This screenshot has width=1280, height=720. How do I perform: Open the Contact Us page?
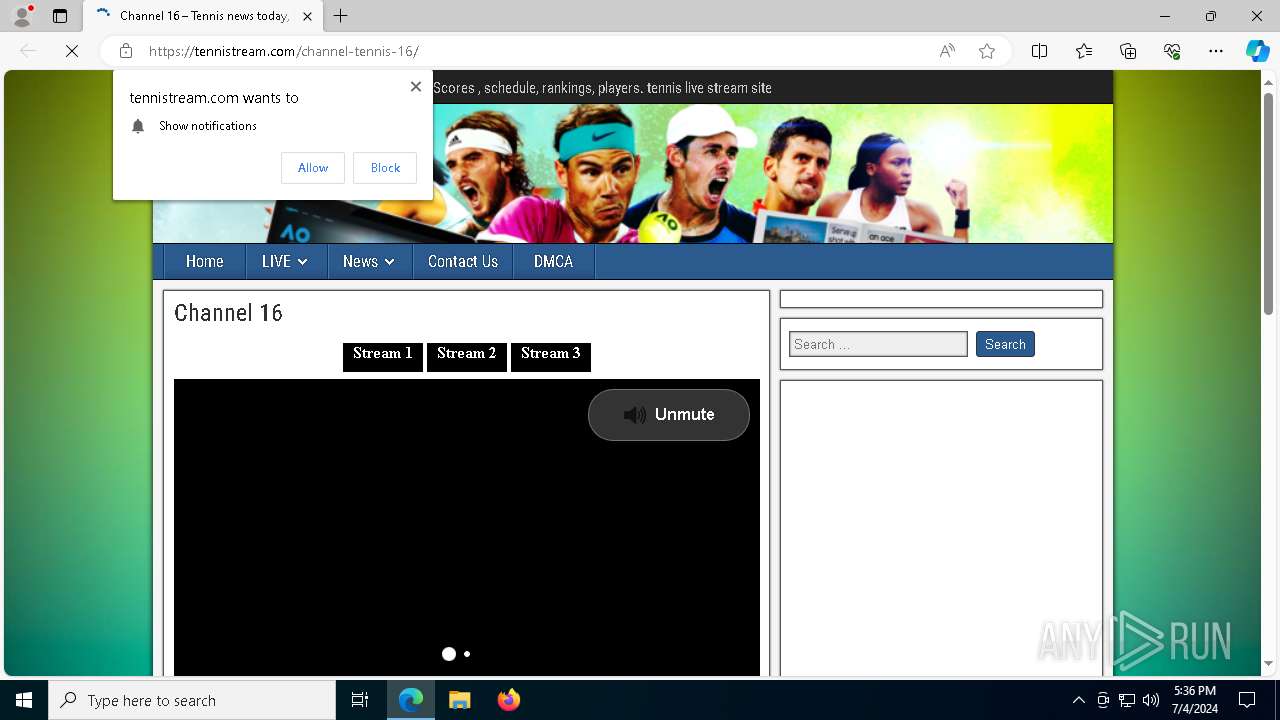463,261
